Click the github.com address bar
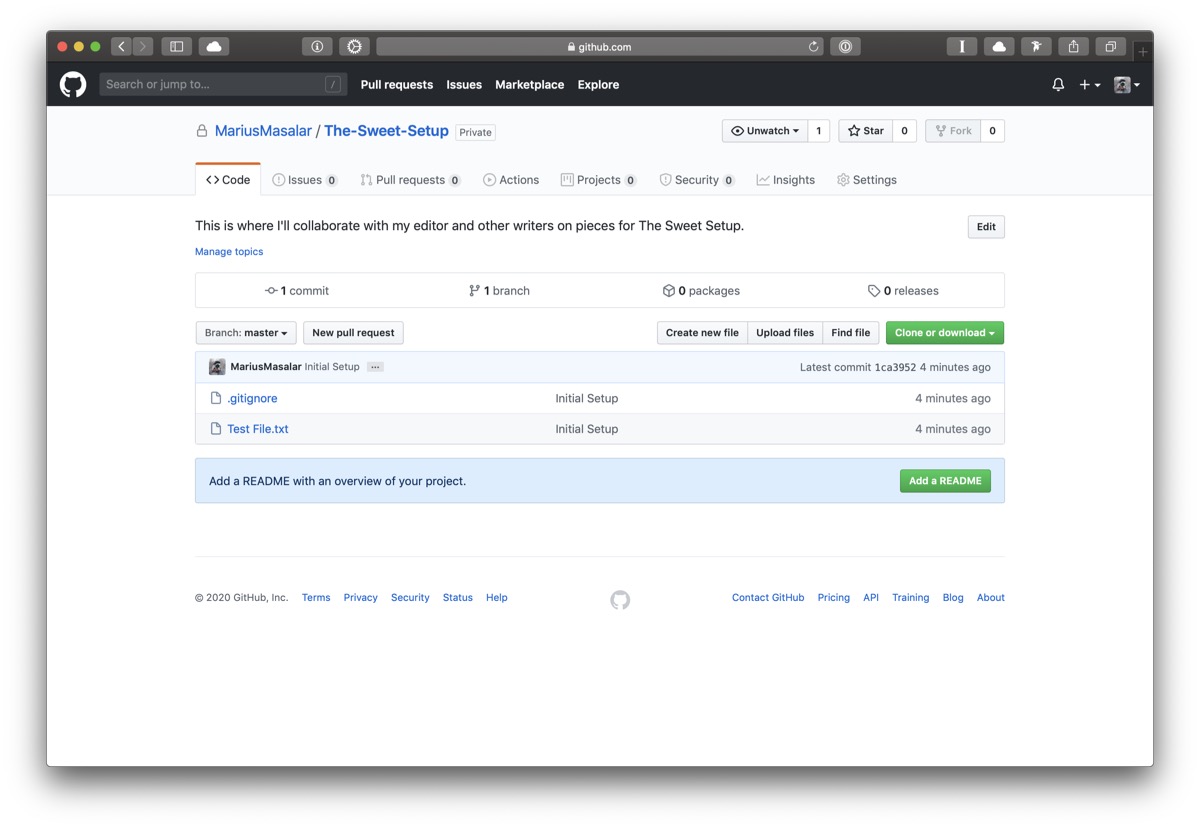1200x828 pixels. (600, 46)
